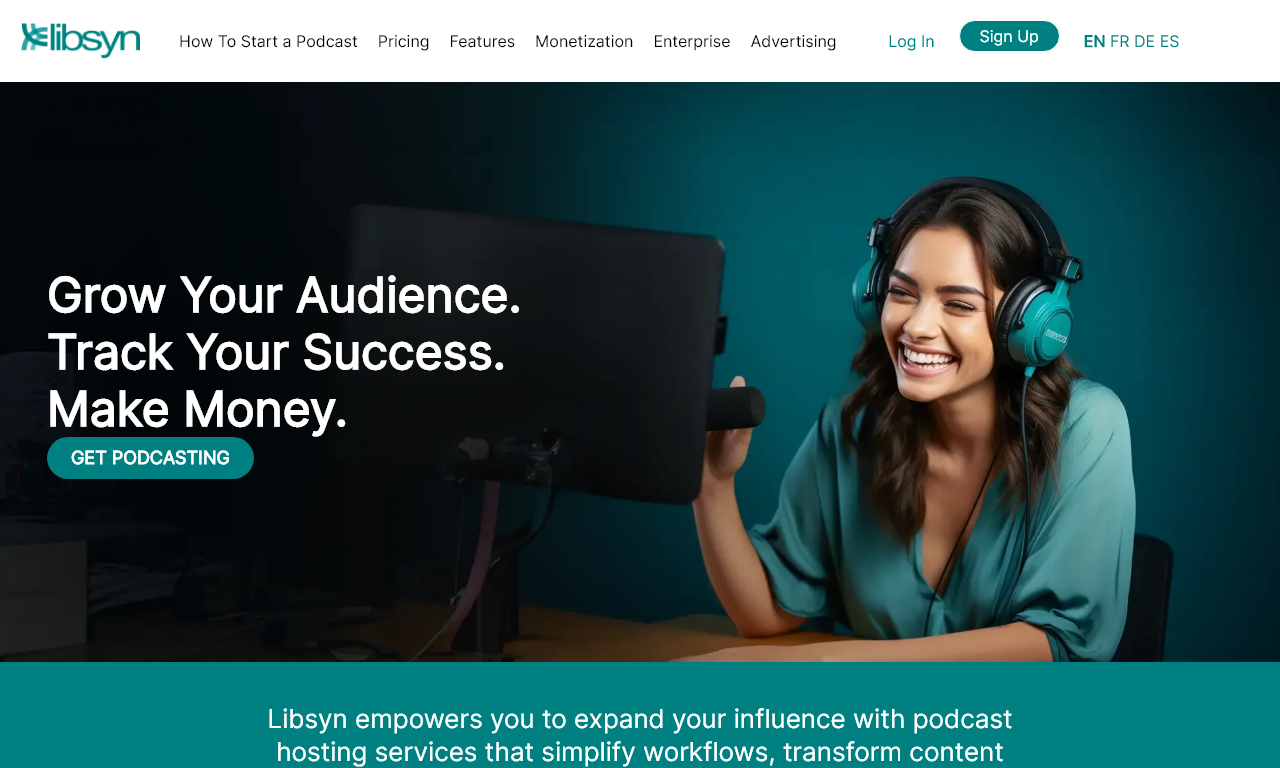Go to the Pricing menu item

coord(403,41)
